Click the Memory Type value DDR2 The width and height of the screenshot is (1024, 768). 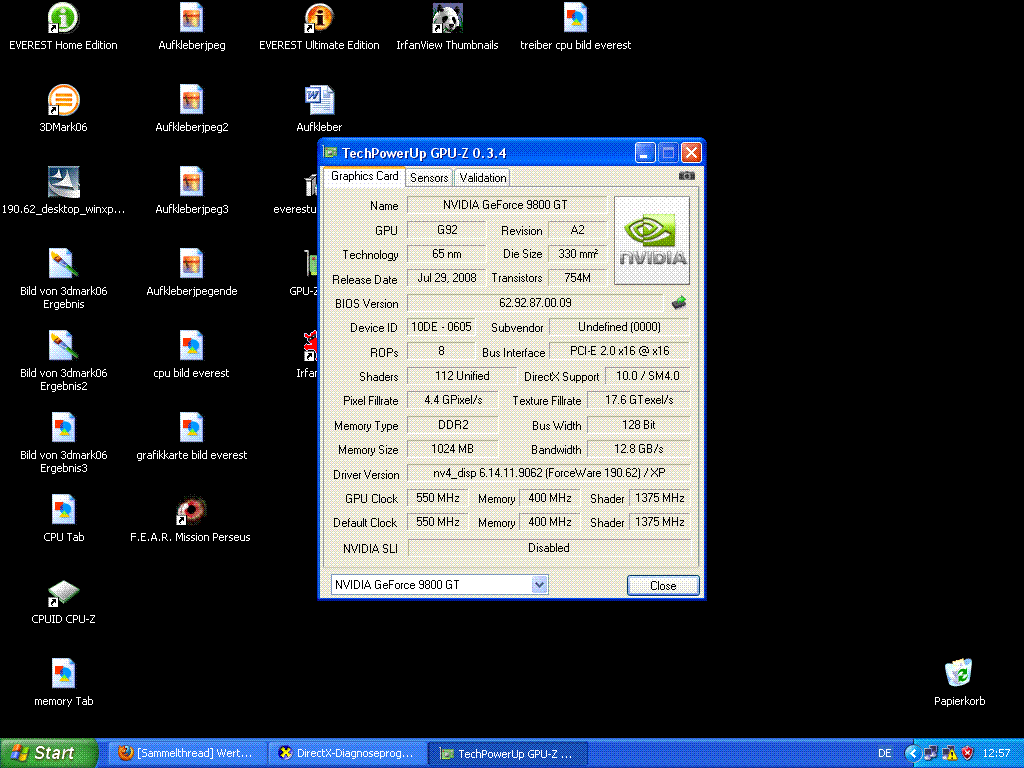453,425
